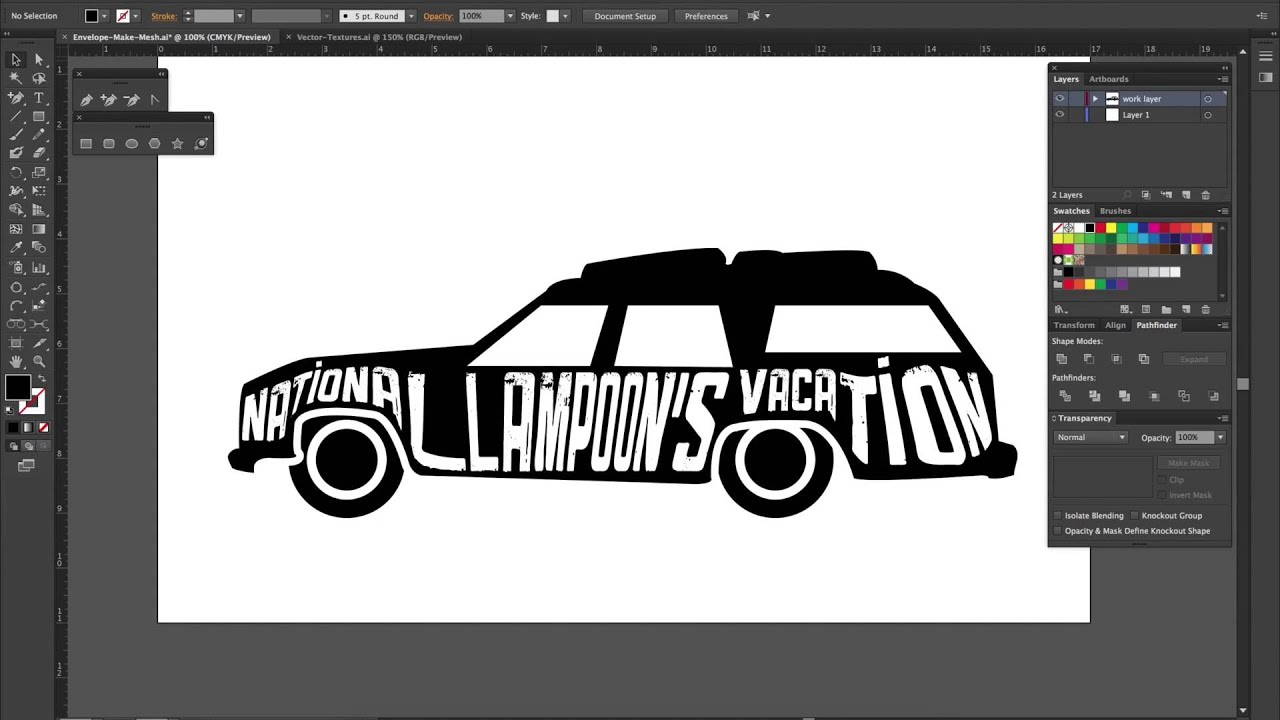
Task: Open control bar Opacity 100% dropdown arrow
Action: 510,16
